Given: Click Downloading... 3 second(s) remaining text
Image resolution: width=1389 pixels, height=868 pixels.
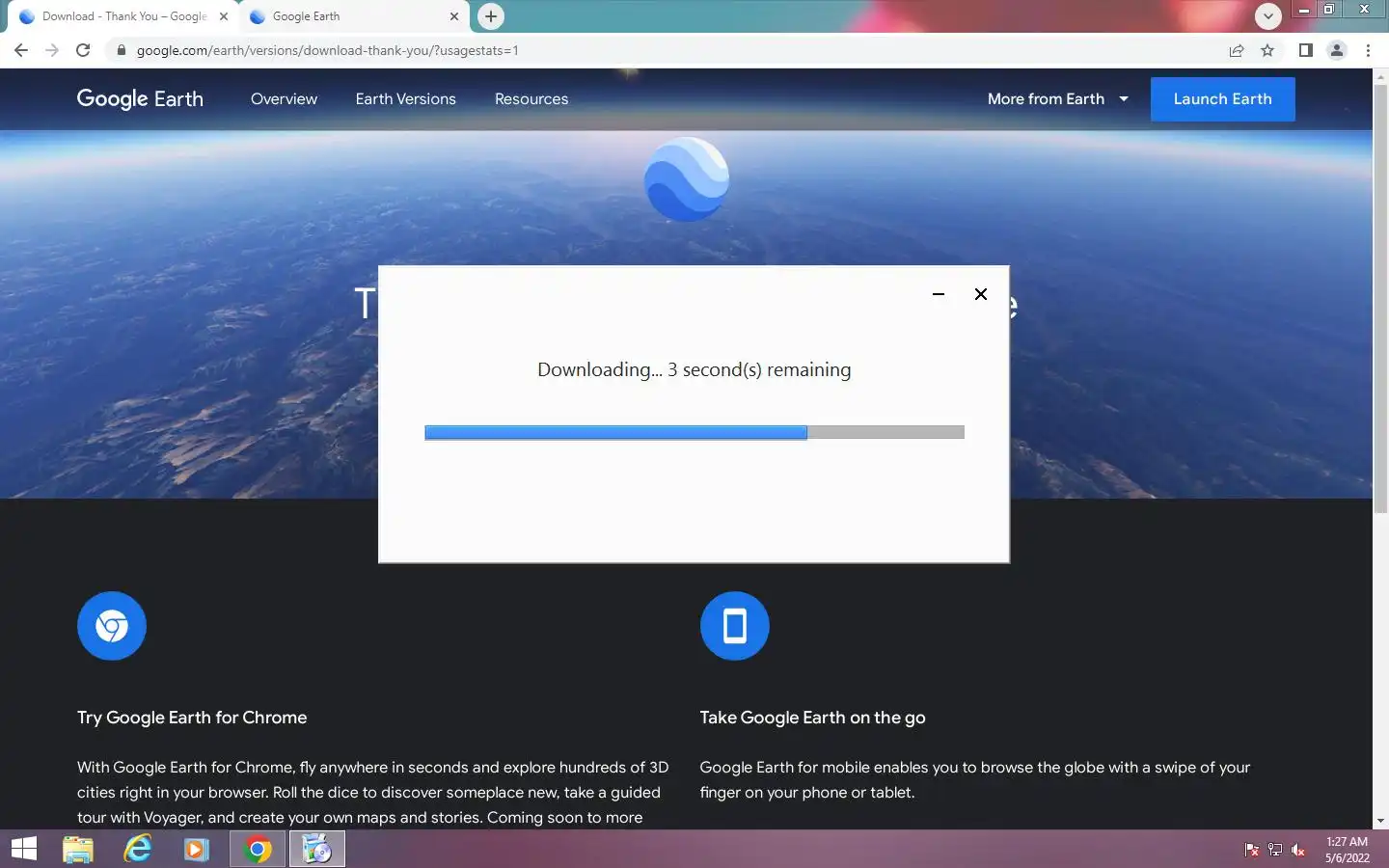Looking at the screenshot, I should (694, 369).
